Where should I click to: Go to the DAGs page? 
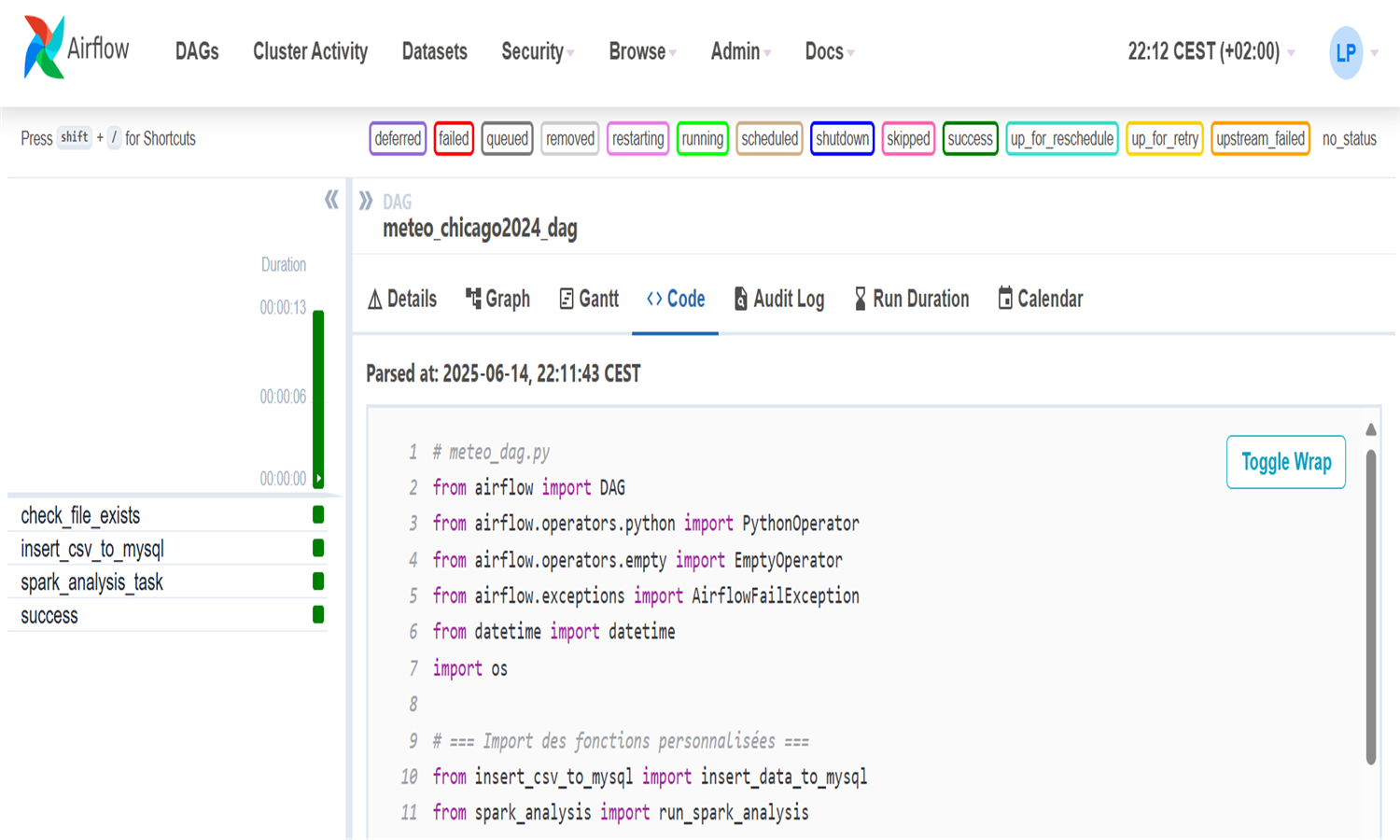click(x=197, y=52)
